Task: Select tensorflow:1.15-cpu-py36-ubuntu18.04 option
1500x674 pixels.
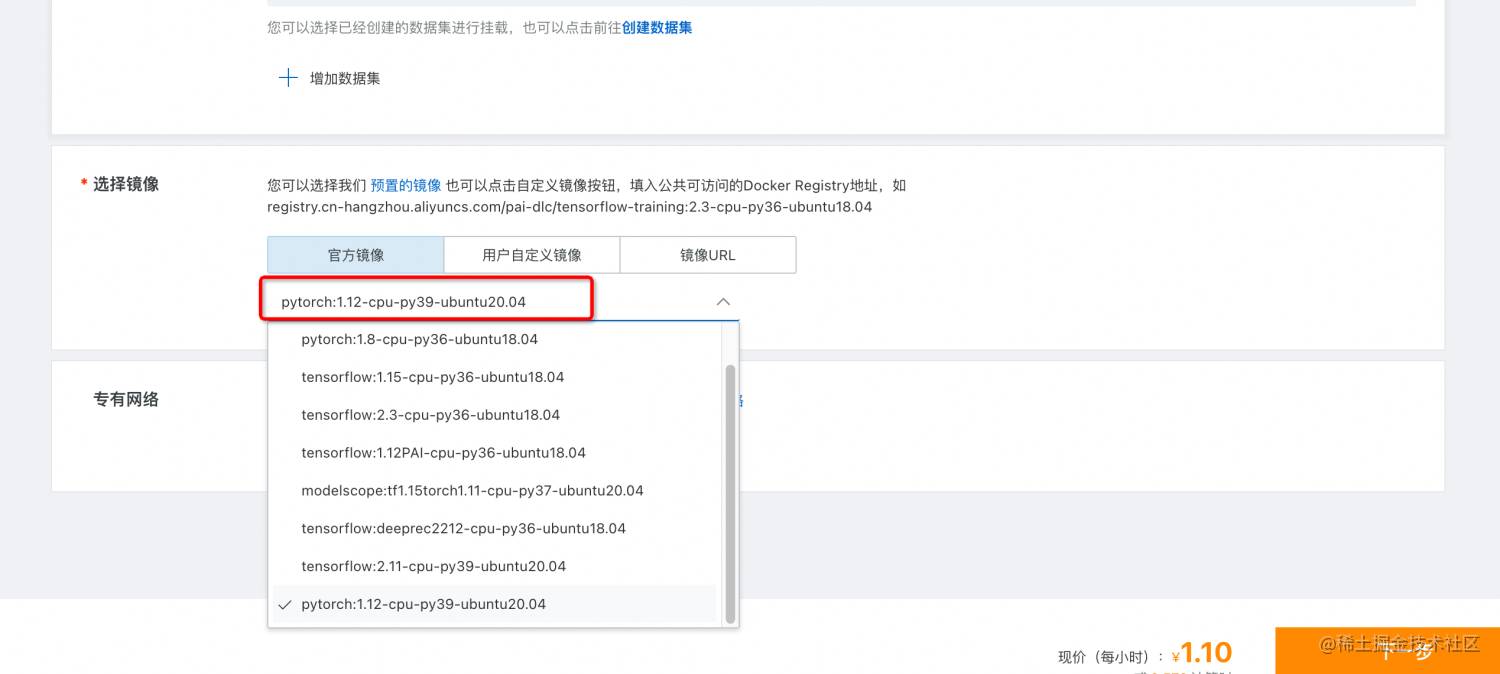Action: click(494, 377)
